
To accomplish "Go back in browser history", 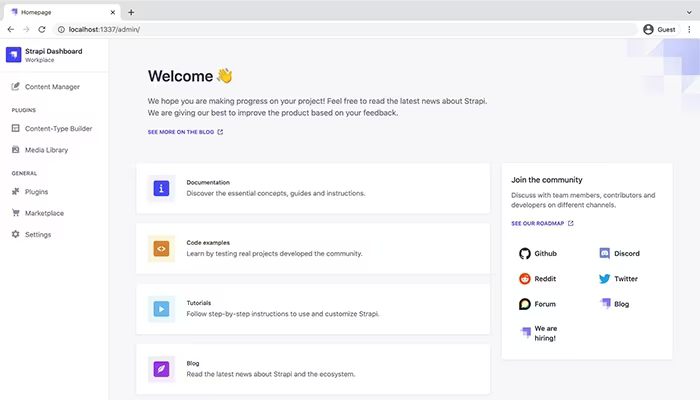I will click(x=11, y=29).
